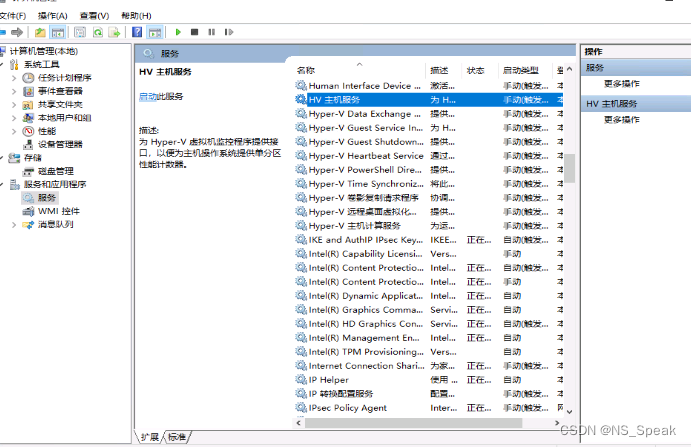Select IPsec Policy Agent service
The image size is (691, 447).
429,408
